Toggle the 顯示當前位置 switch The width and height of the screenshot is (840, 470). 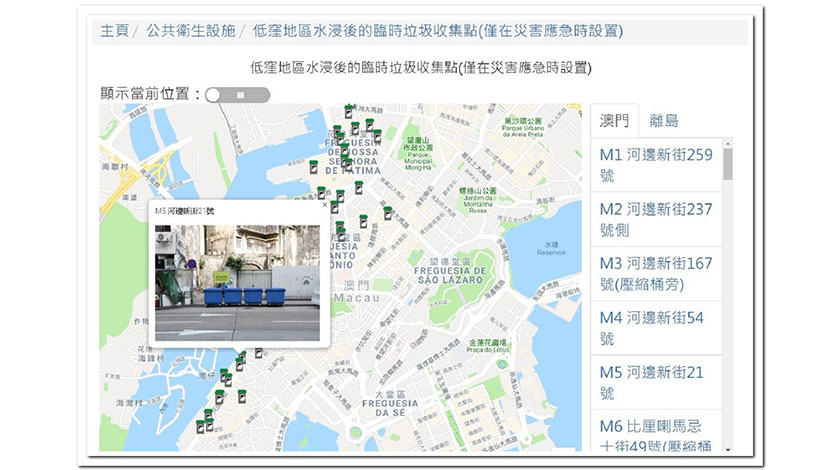pos(237,95)
